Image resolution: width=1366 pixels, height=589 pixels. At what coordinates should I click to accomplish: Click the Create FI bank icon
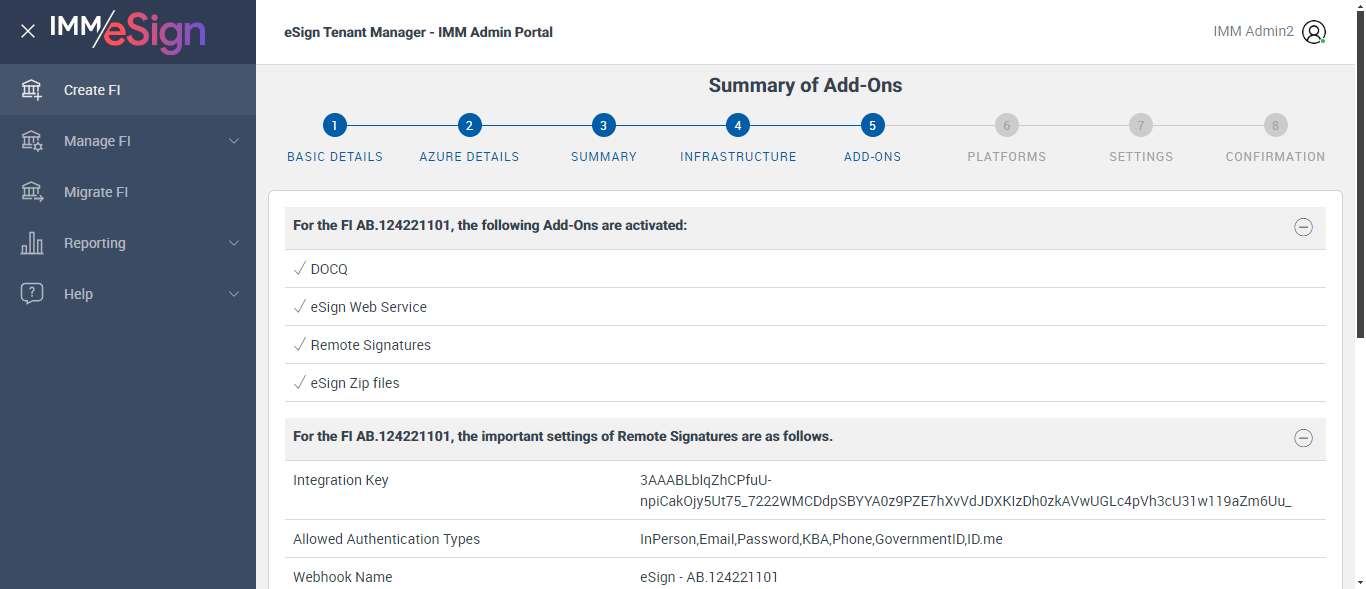coord(32,90)
